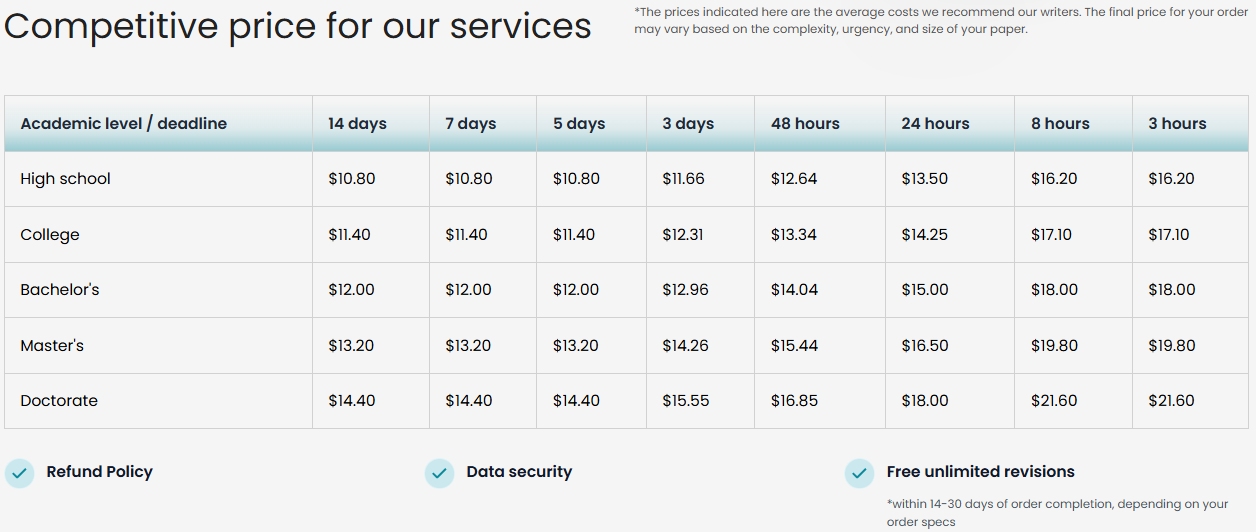Select the High school row label
This screenshot has width=1256, height=532.
(x=65, y=179)
